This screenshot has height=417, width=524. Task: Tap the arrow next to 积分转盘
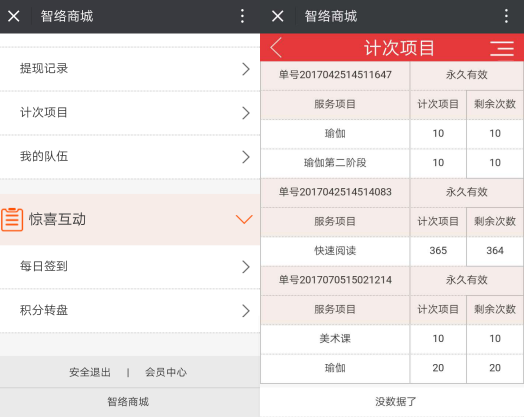coord(246,311)
